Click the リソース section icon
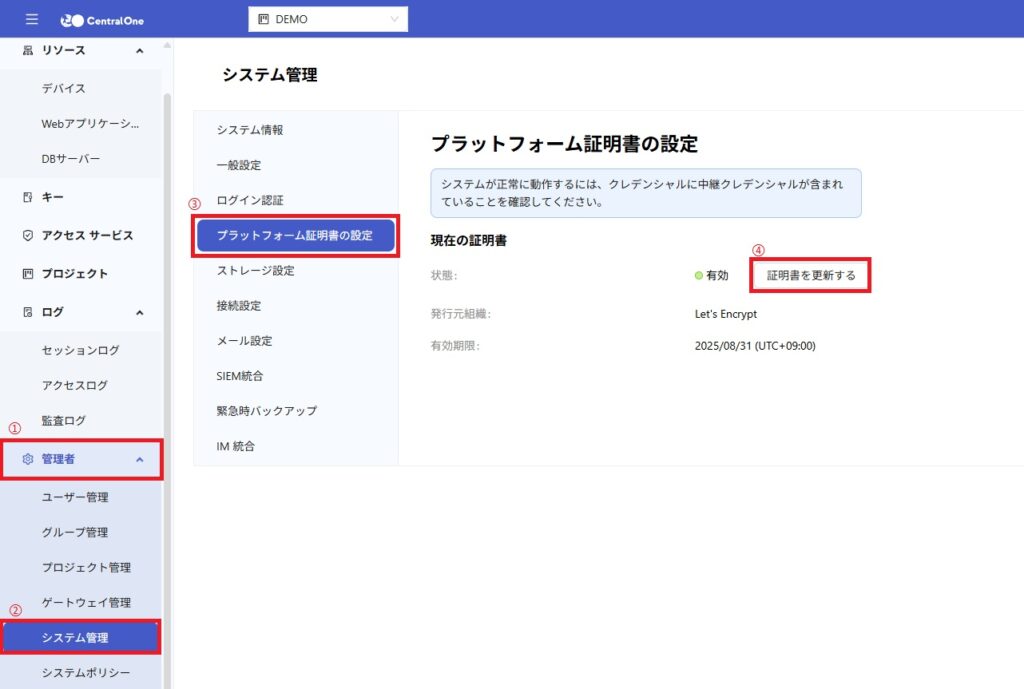The height and width of the screenshot is (689, 1024). [x=28, y=51]
